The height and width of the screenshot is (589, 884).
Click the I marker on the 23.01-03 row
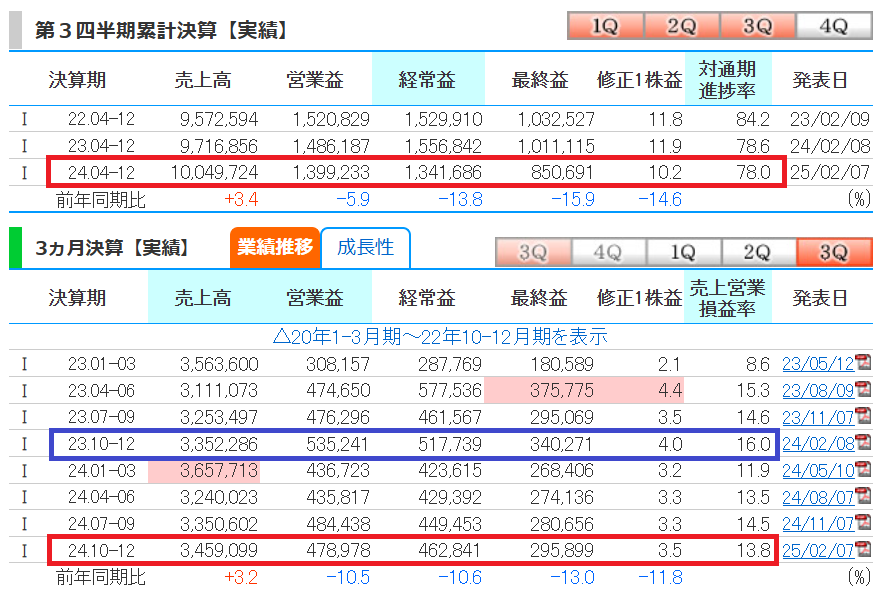click(24, 364)
